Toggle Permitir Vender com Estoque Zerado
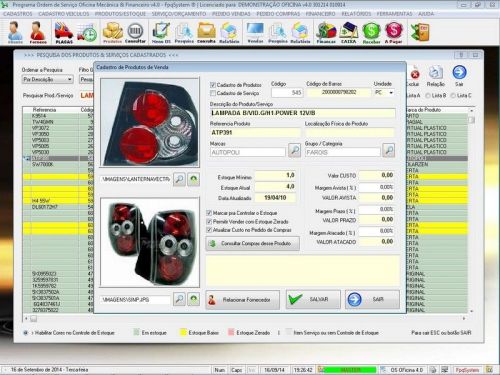Viewport: 500px width, 375px height. (209, 221)
